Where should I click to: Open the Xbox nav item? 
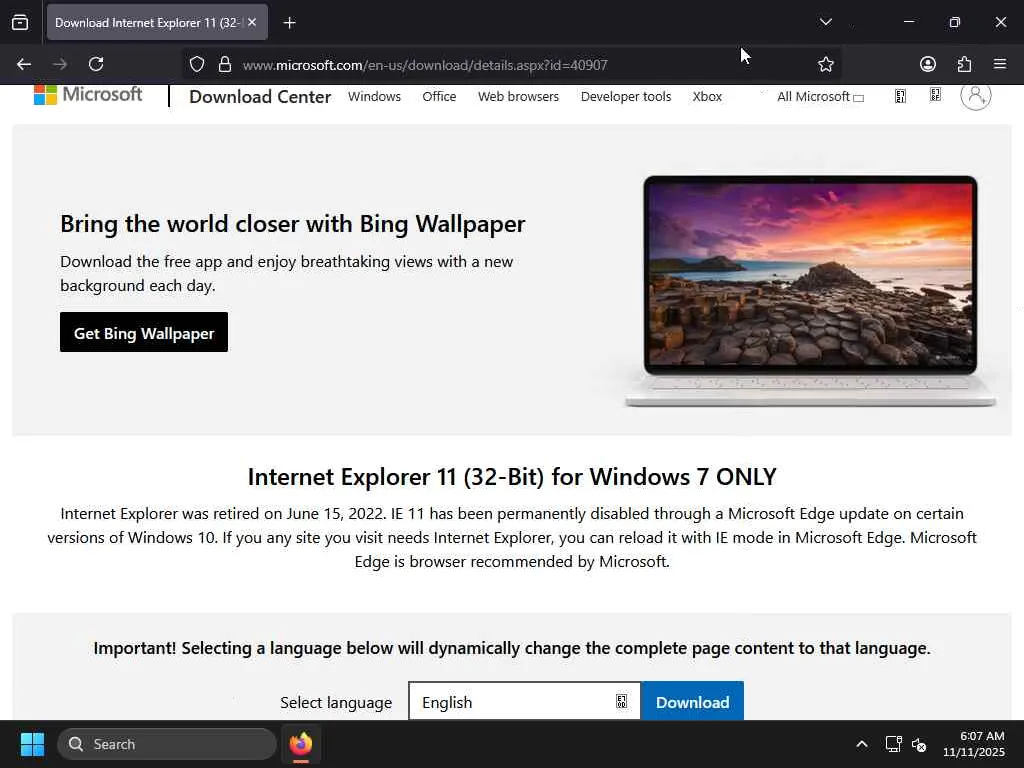coord(707,97)
